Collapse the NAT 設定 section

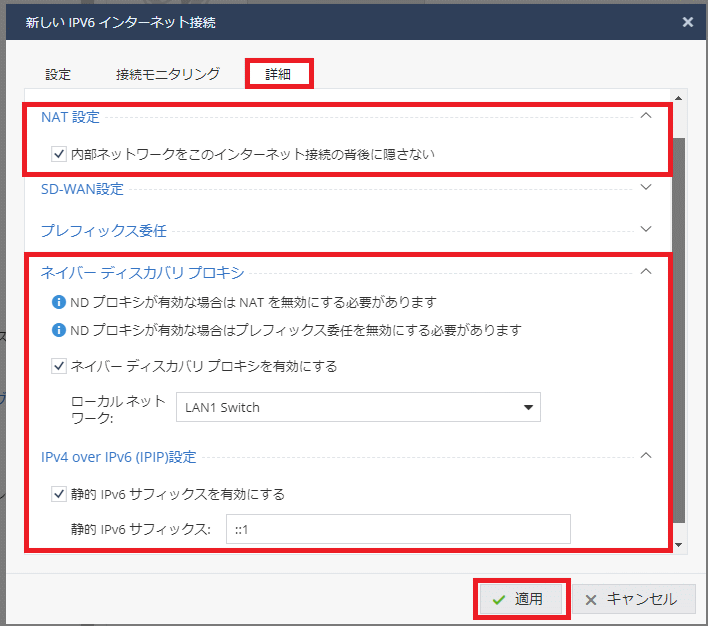(x=645, y=117)
